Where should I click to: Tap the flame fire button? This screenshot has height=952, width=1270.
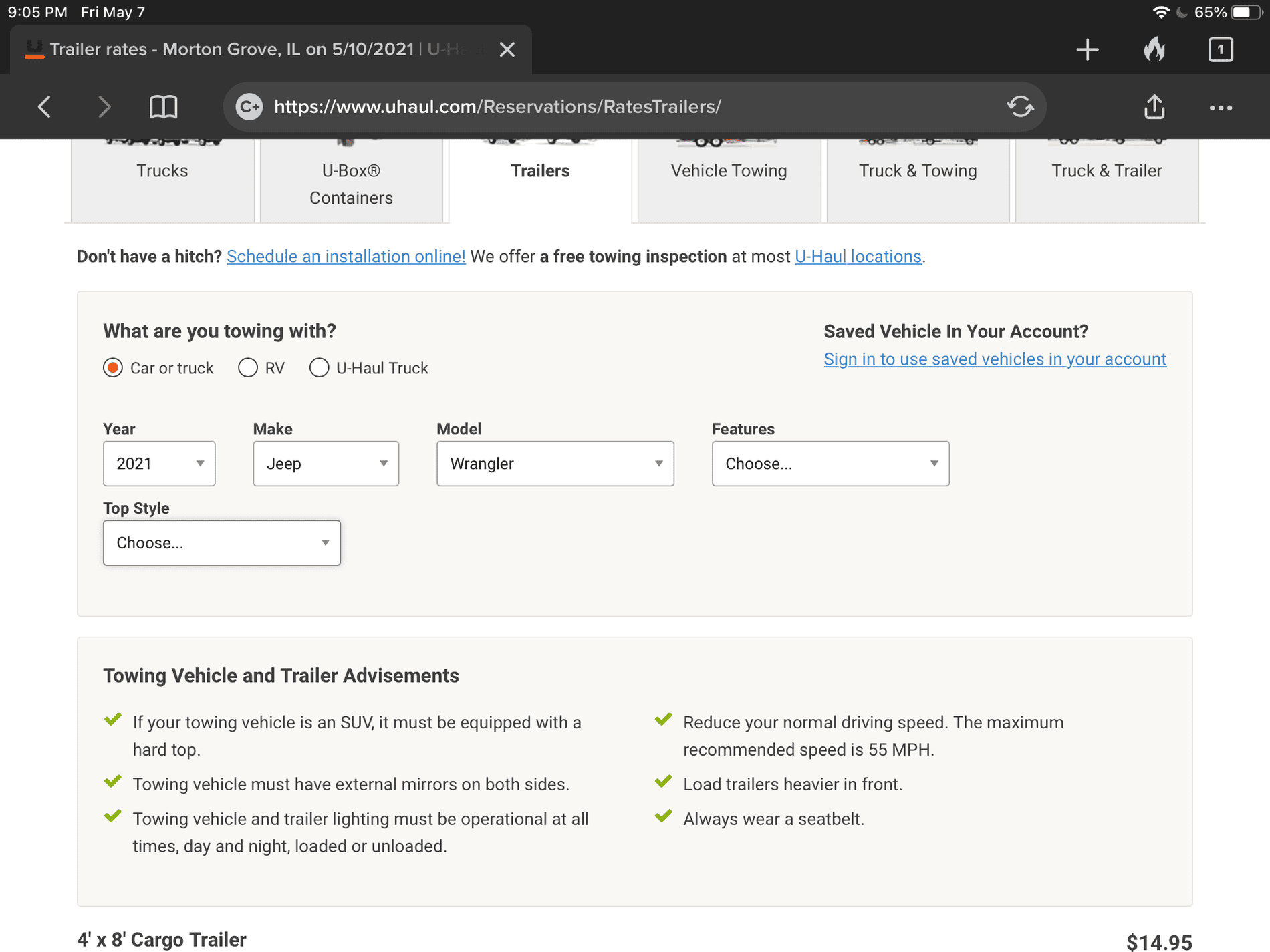1154,49
